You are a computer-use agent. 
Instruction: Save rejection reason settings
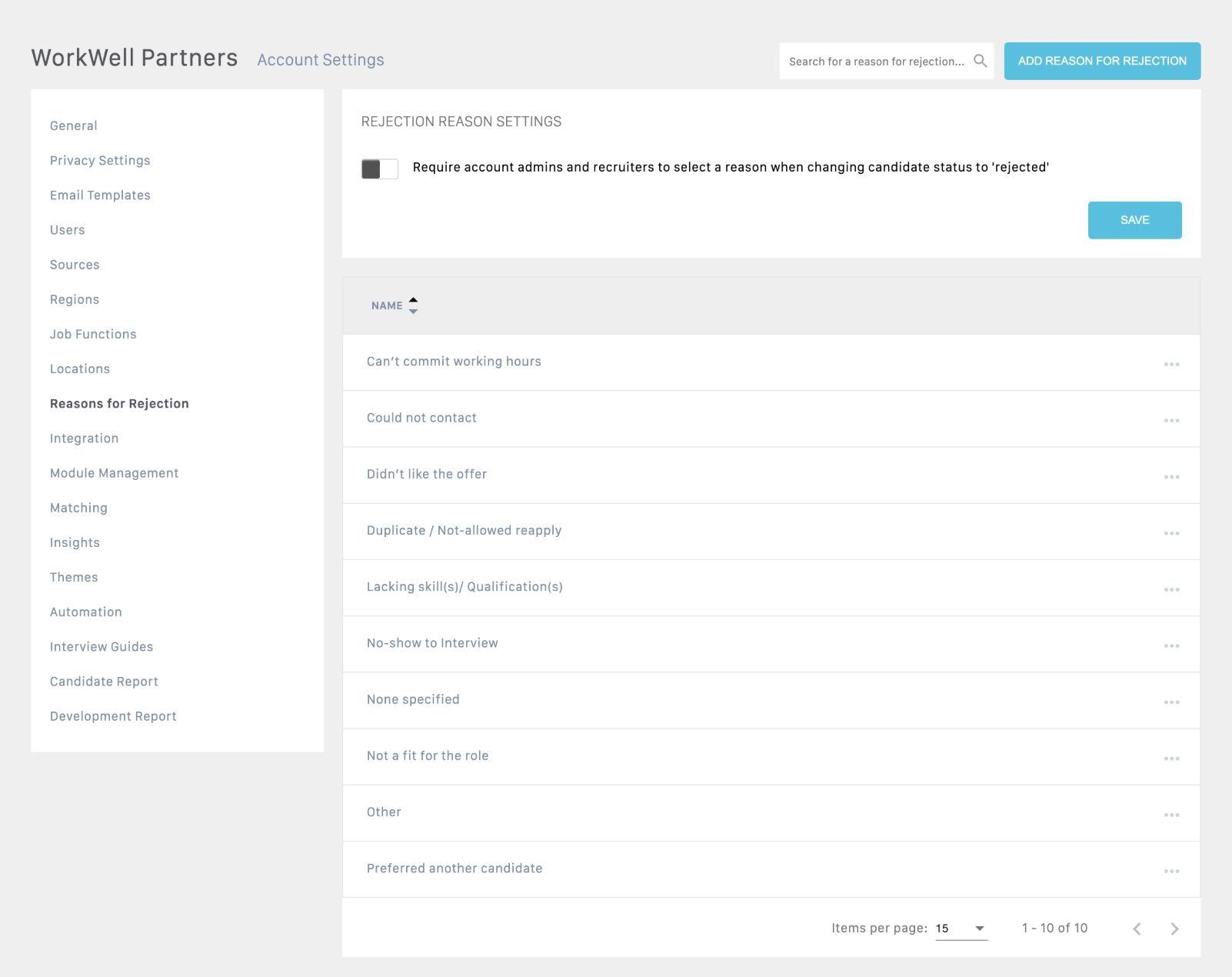pos(1134,220)
